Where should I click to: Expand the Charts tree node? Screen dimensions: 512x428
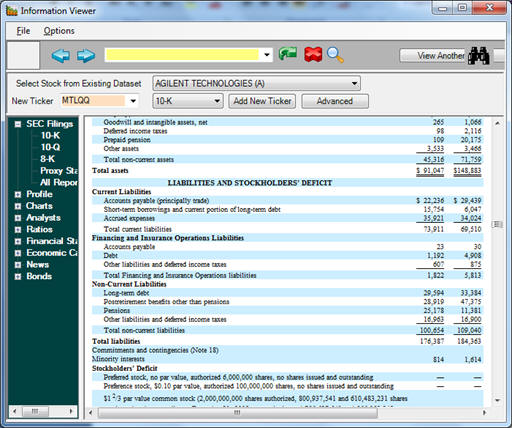[x=18, y=206]
